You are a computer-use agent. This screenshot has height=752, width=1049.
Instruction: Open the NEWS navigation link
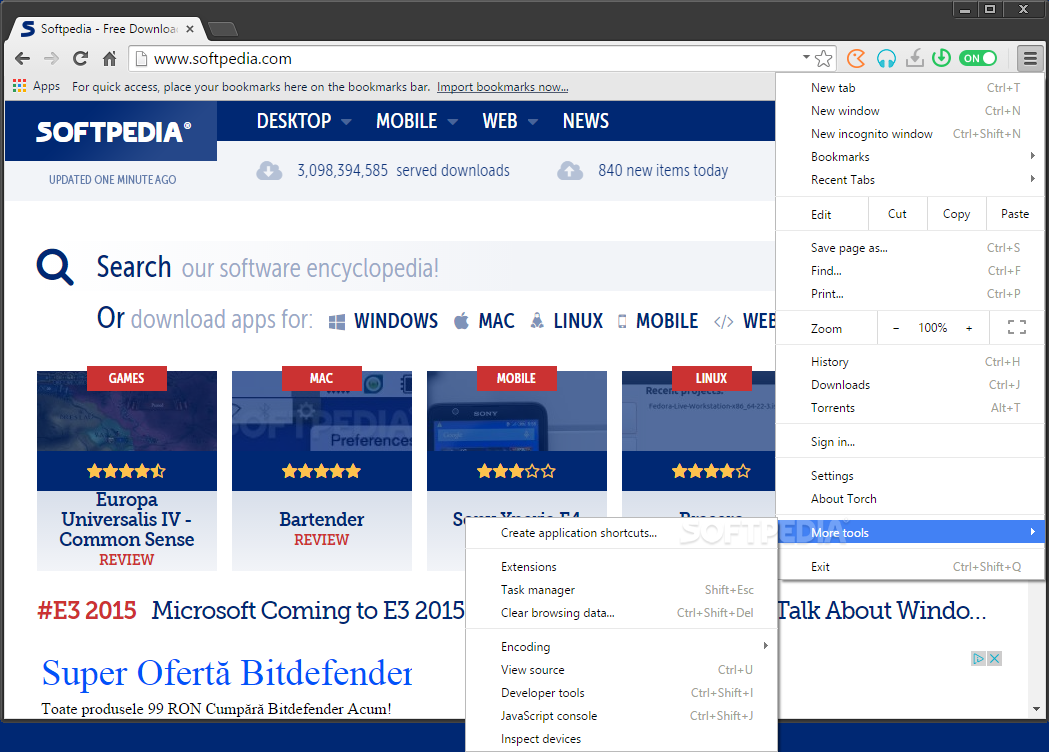tap(585, 121)
